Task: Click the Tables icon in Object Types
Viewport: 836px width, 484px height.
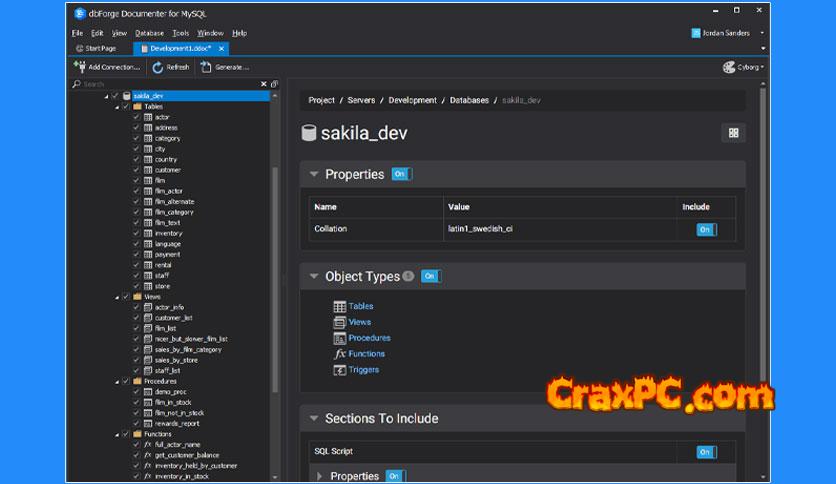Action: tap(340, 306)
